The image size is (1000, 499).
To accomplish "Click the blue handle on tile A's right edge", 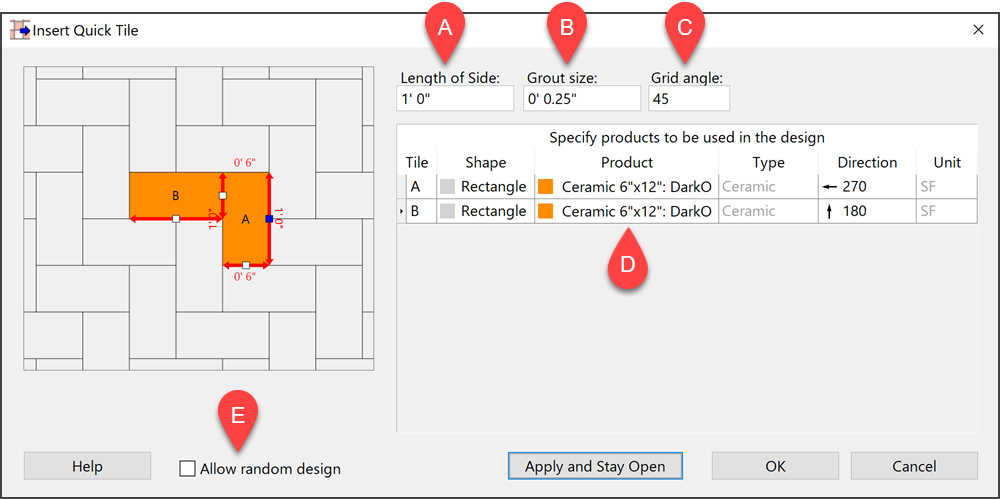I will tap(269, 218).
